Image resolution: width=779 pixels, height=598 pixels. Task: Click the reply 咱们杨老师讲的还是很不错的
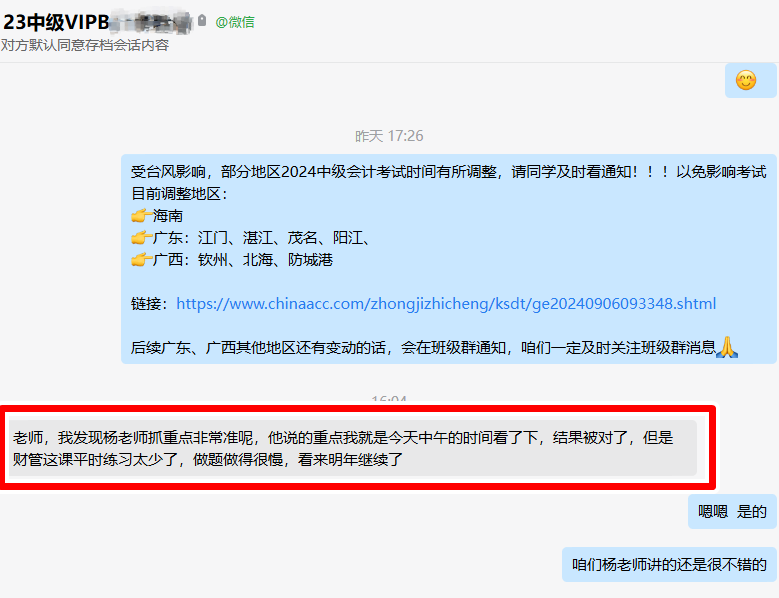[669, 564]
